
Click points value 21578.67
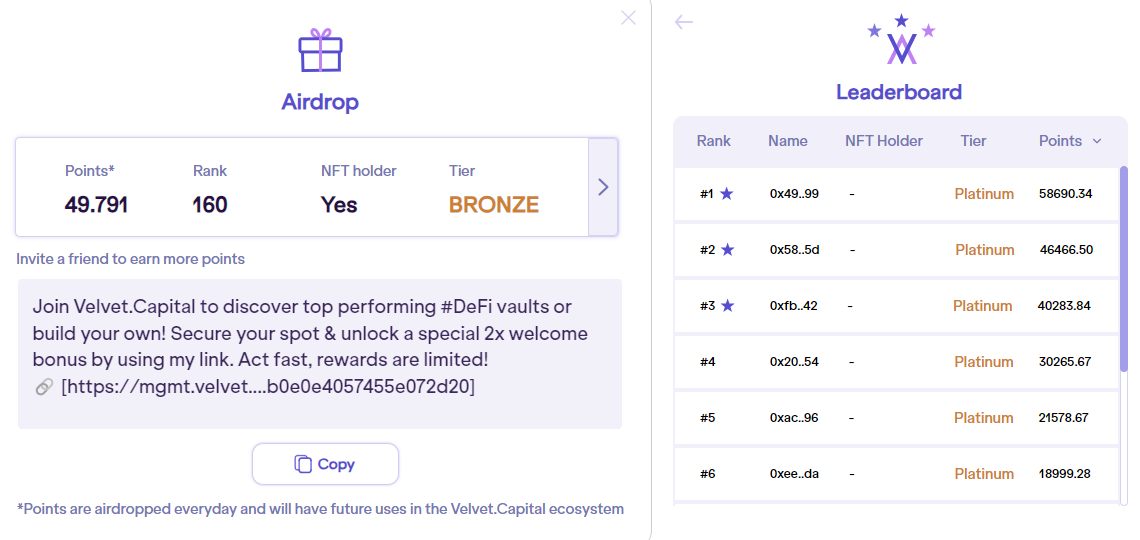[x=1063, y=418]
